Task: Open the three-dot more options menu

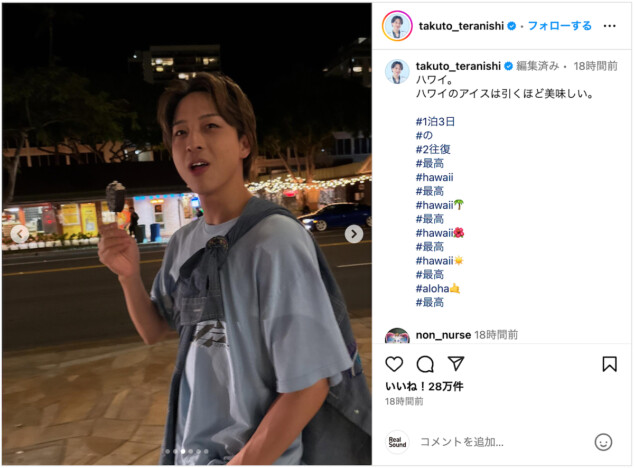Action: [x=609, y=26]
